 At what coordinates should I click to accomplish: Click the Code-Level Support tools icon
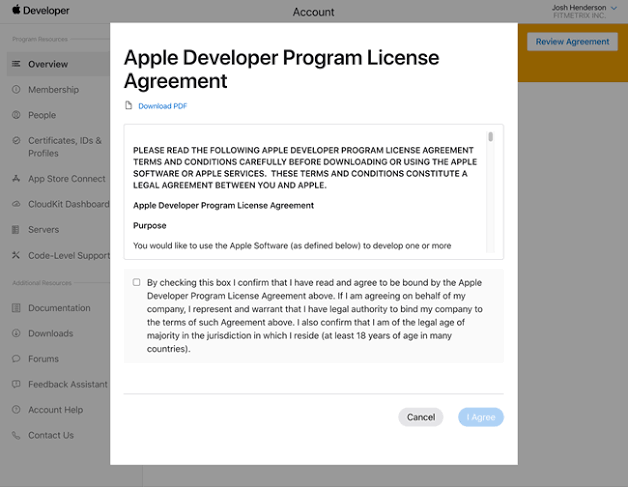point(16,255)
